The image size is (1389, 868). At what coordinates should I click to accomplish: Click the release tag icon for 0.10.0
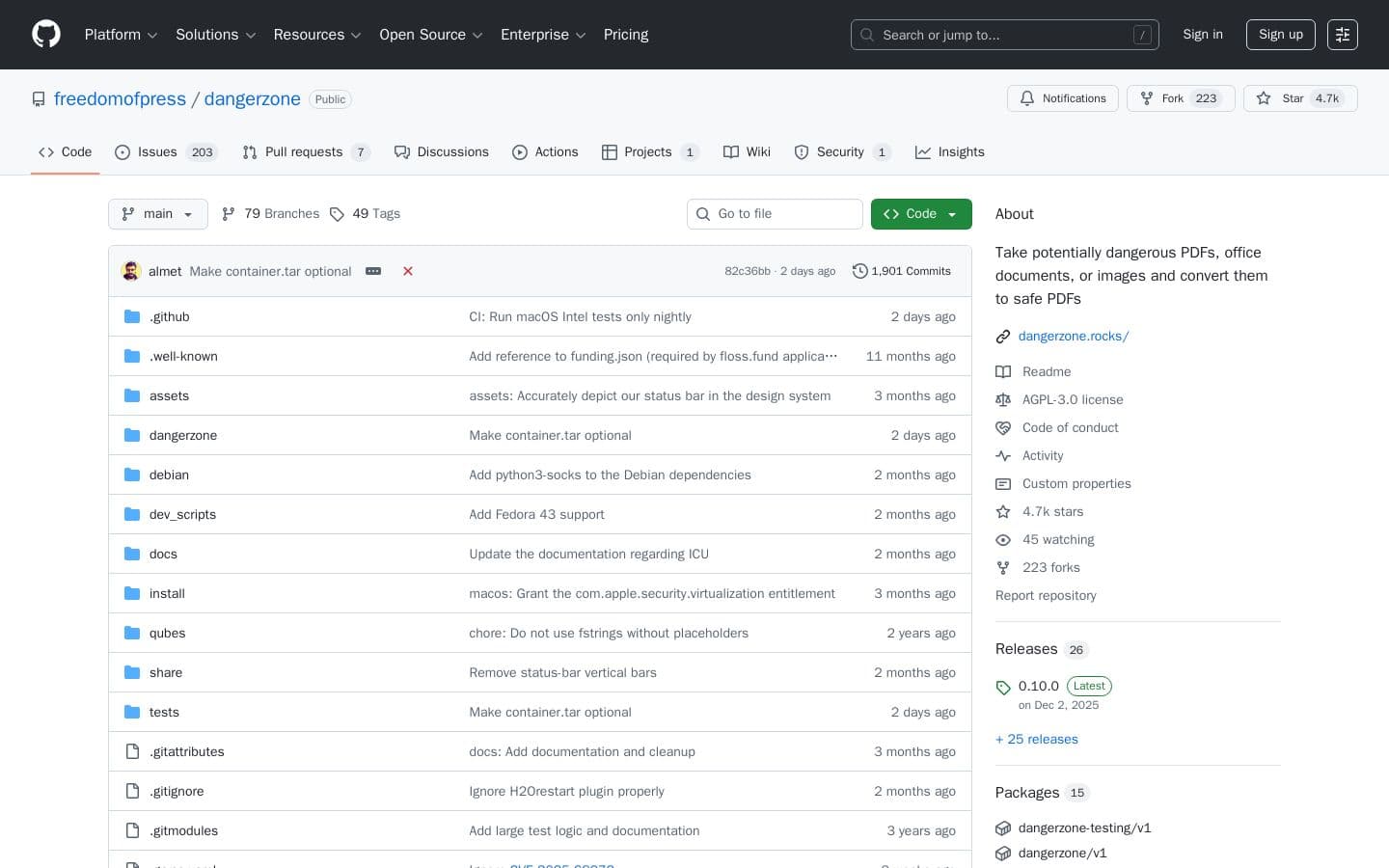(x=1003, y=687)
